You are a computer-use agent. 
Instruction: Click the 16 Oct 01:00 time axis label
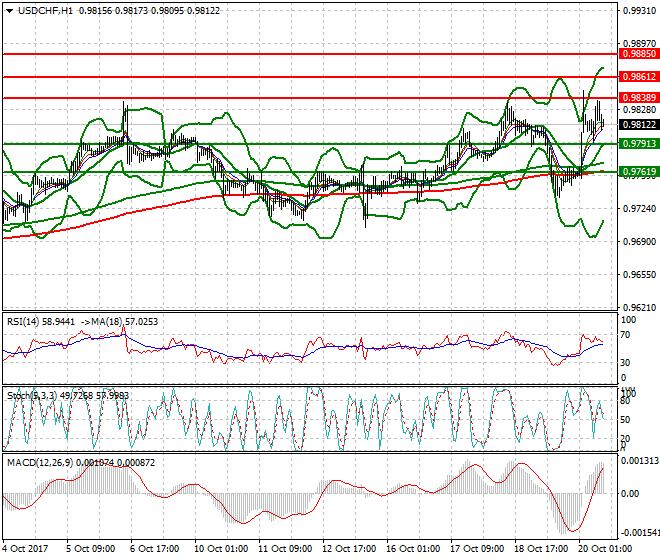coord(412,549)
